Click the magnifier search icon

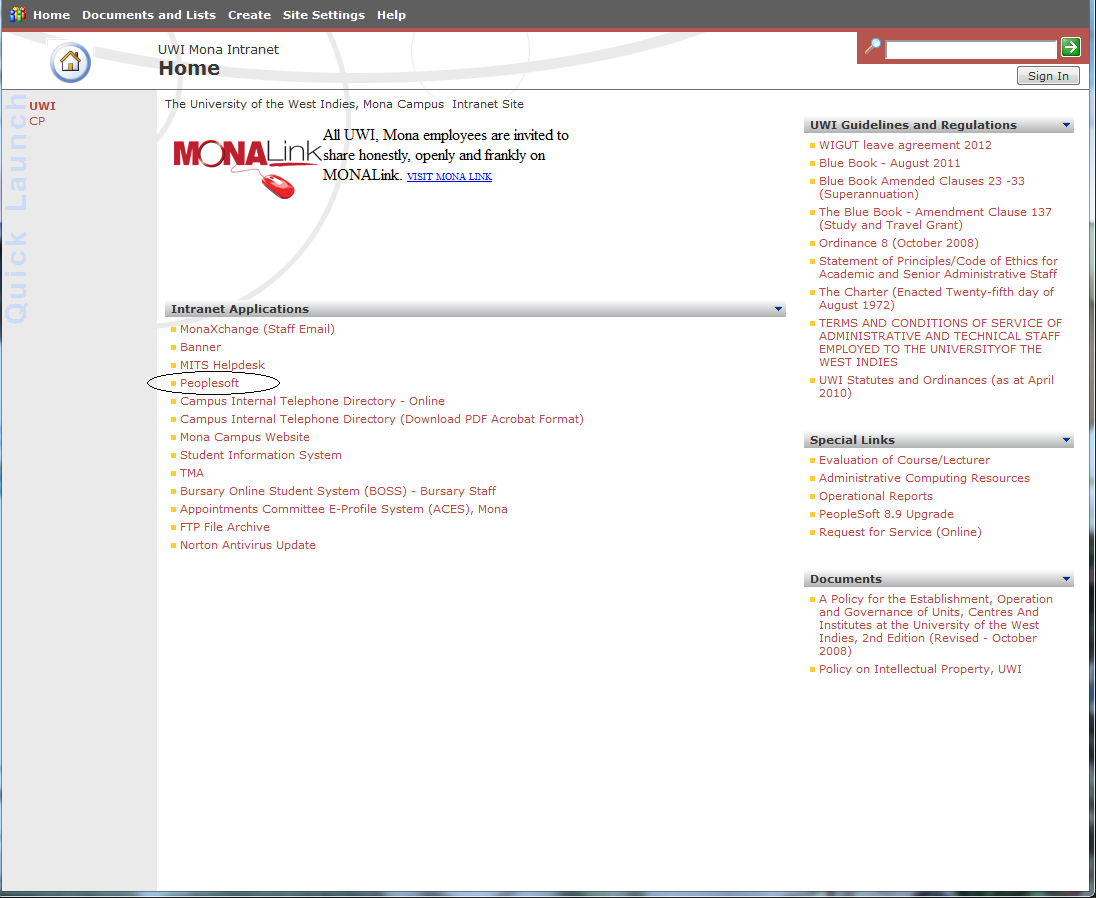click(x=872, y=48)
